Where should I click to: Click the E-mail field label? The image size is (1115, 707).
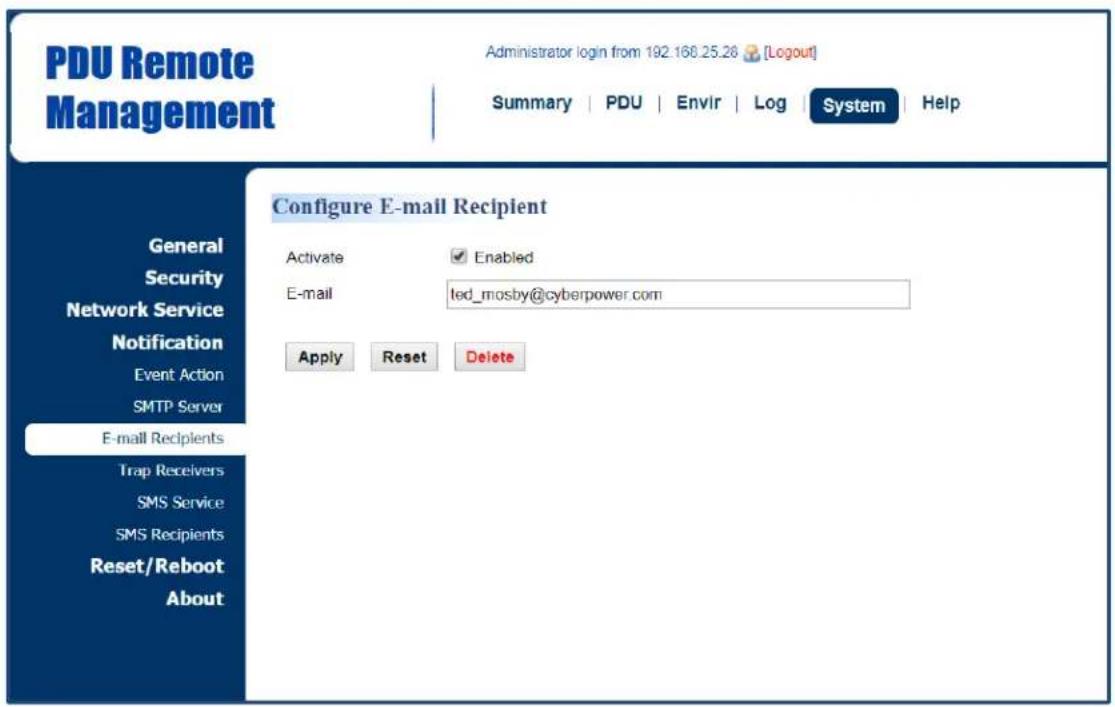(309, 294)
